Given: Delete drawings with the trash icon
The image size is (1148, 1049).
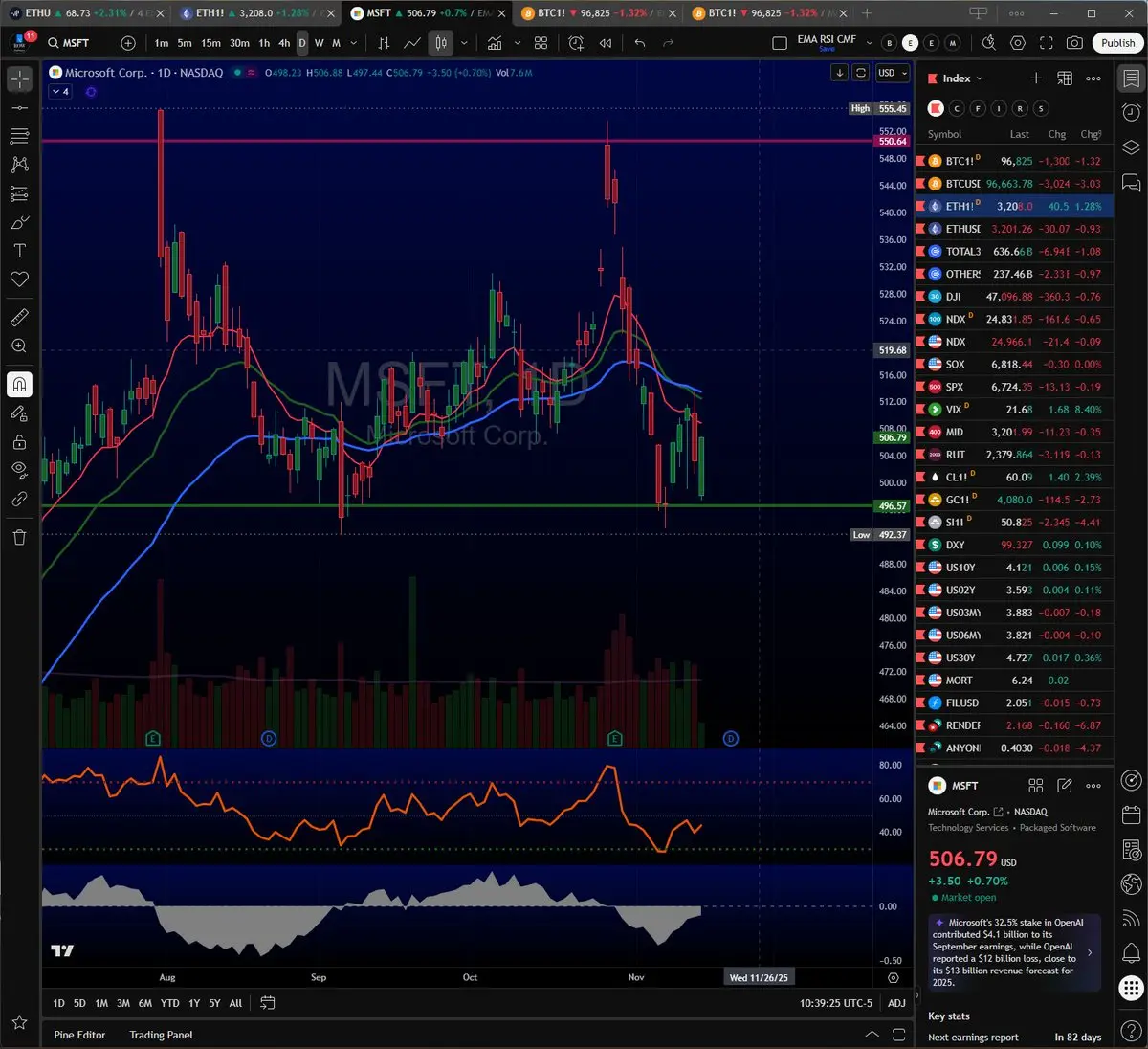Looking at the screenshot, I should pyautogui.click(x=19, y=537).
